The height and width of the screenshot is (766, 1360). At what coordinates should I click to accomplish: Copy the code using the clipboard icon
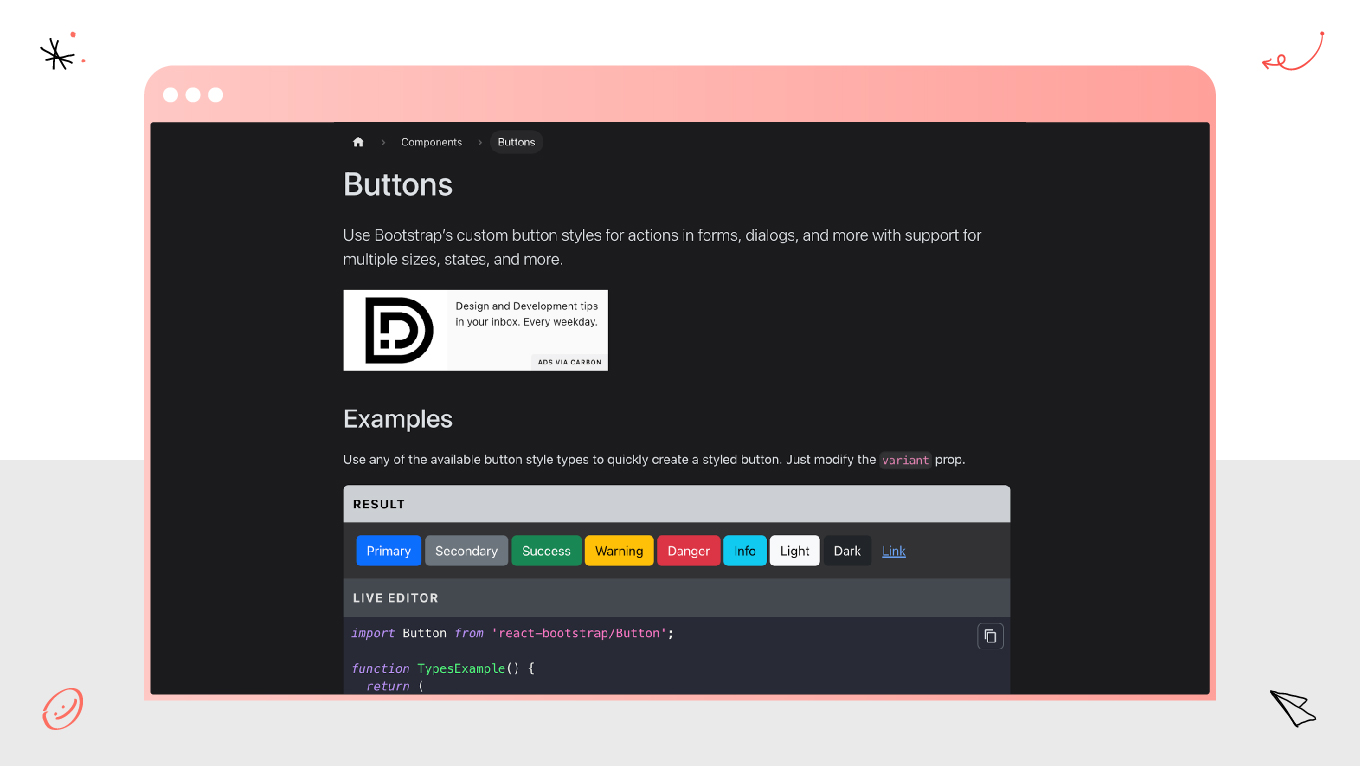[990, 636]
